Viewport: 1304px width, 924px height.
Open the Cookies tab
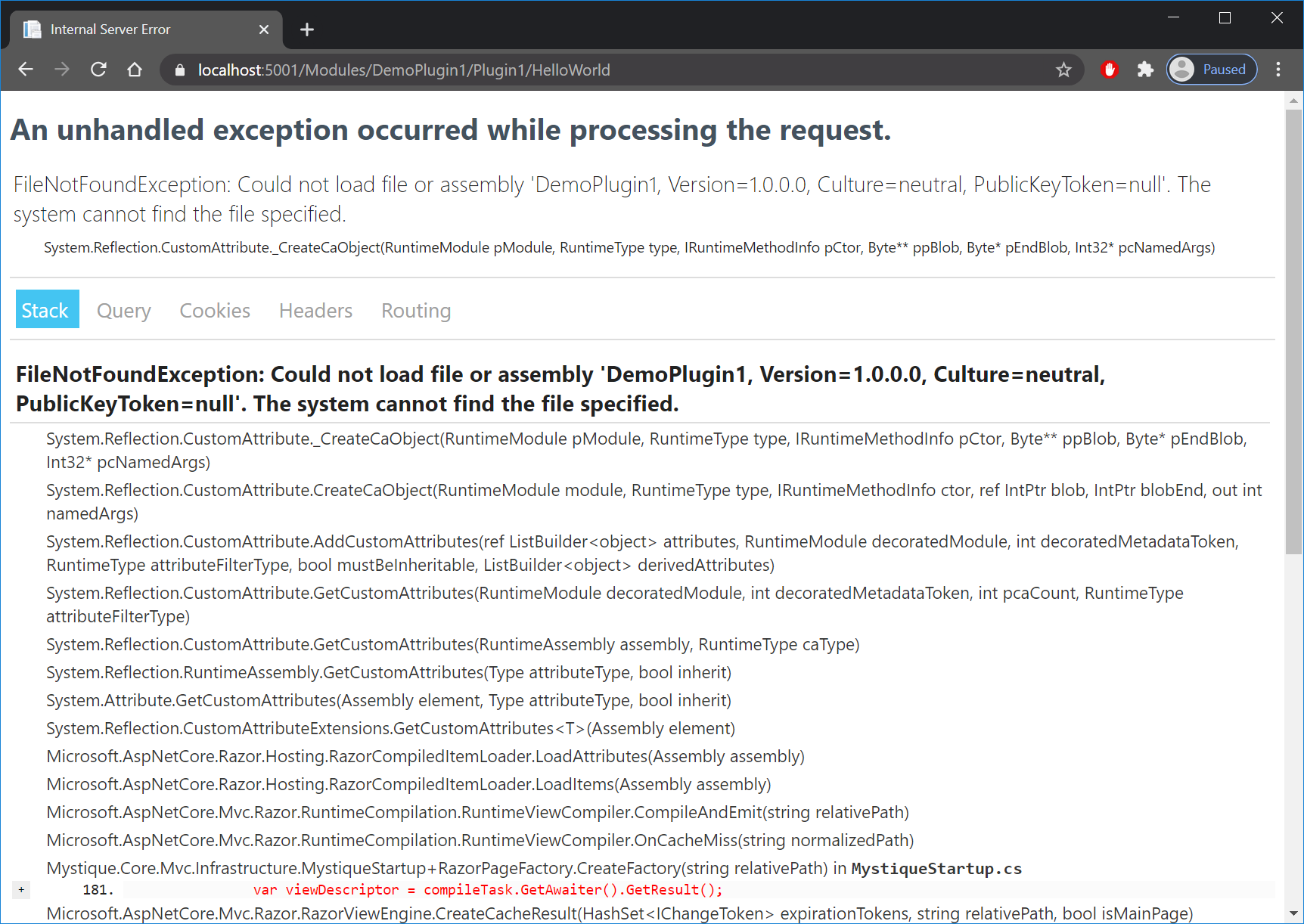215,310
